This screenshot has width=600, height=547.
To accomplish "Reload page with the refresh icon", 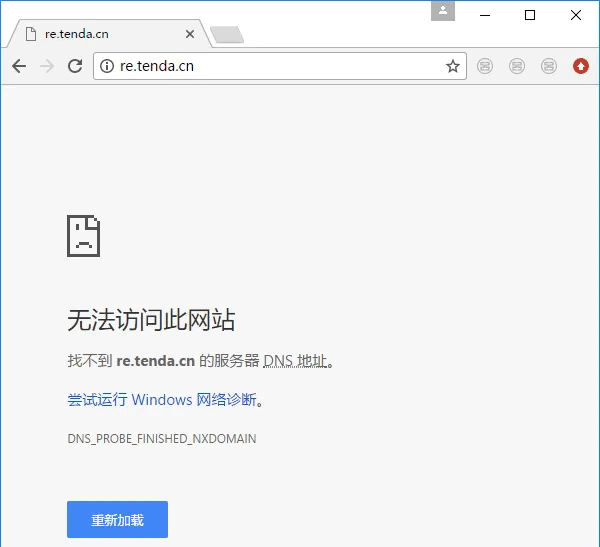I will pos(75,66).
